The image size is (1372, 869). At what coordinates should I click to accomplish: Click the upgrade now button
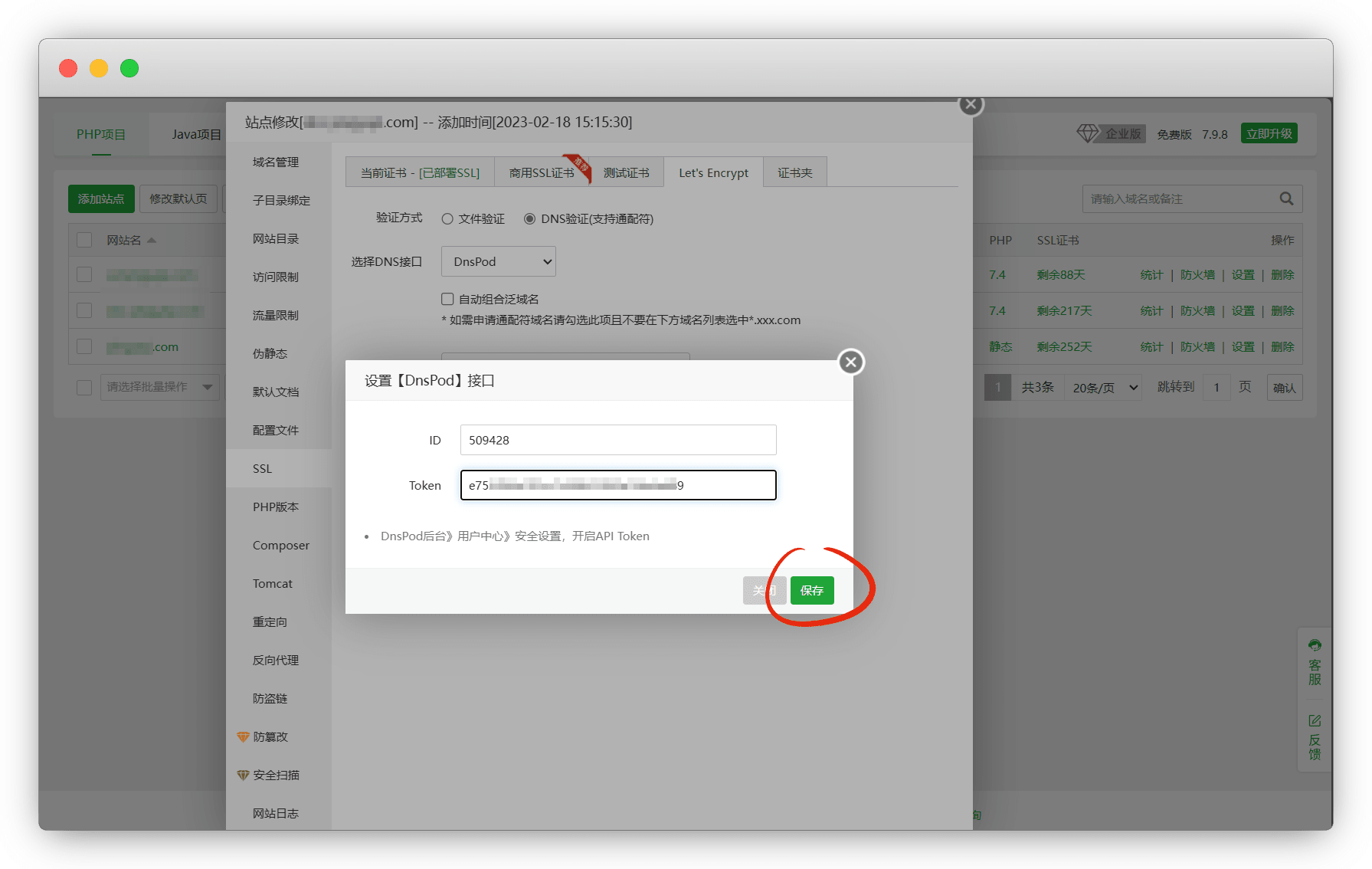click(1269, 133)
